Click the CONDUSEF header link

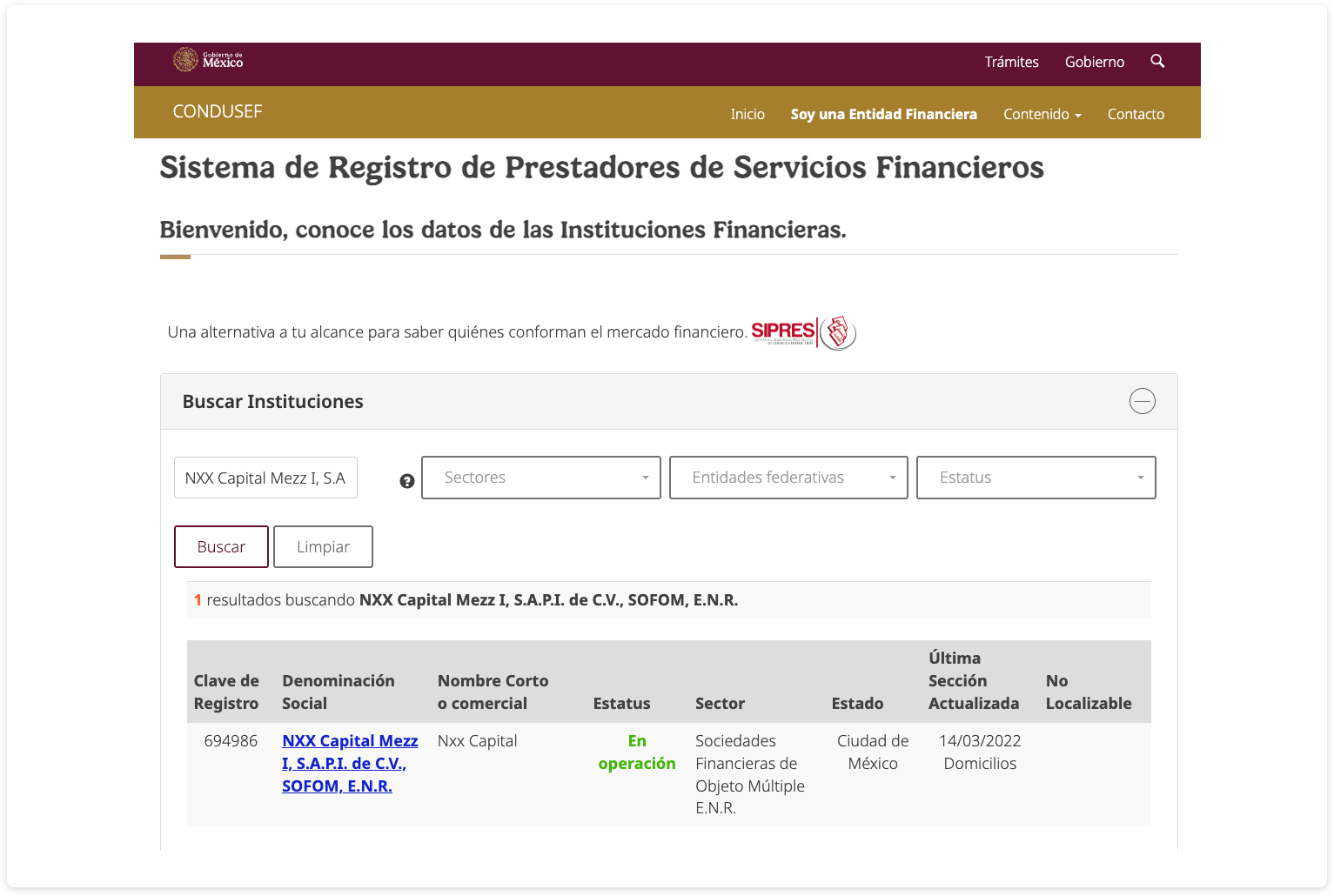click(218, 111)
